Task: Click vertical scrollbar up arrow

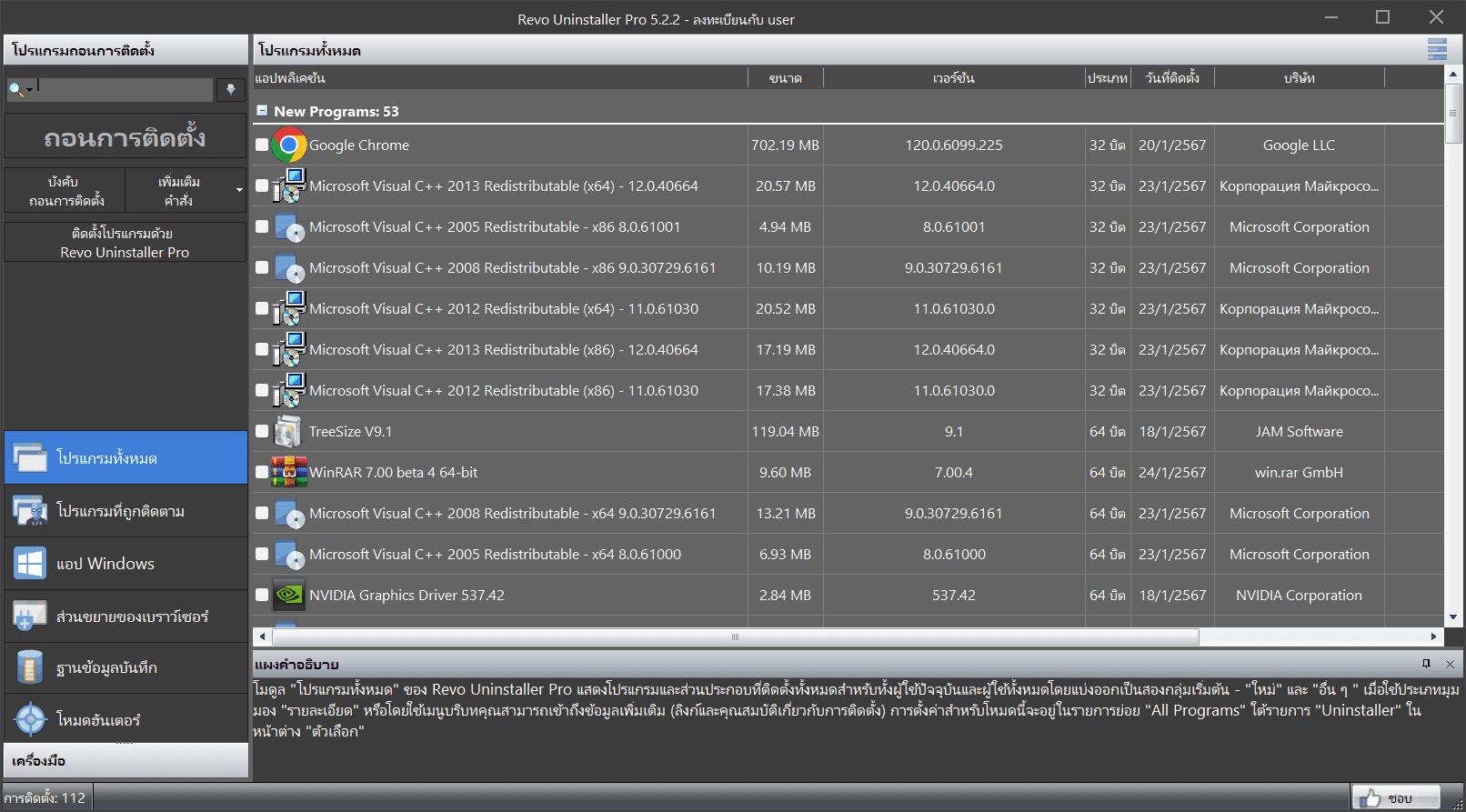Action: tap(1453, 75)
